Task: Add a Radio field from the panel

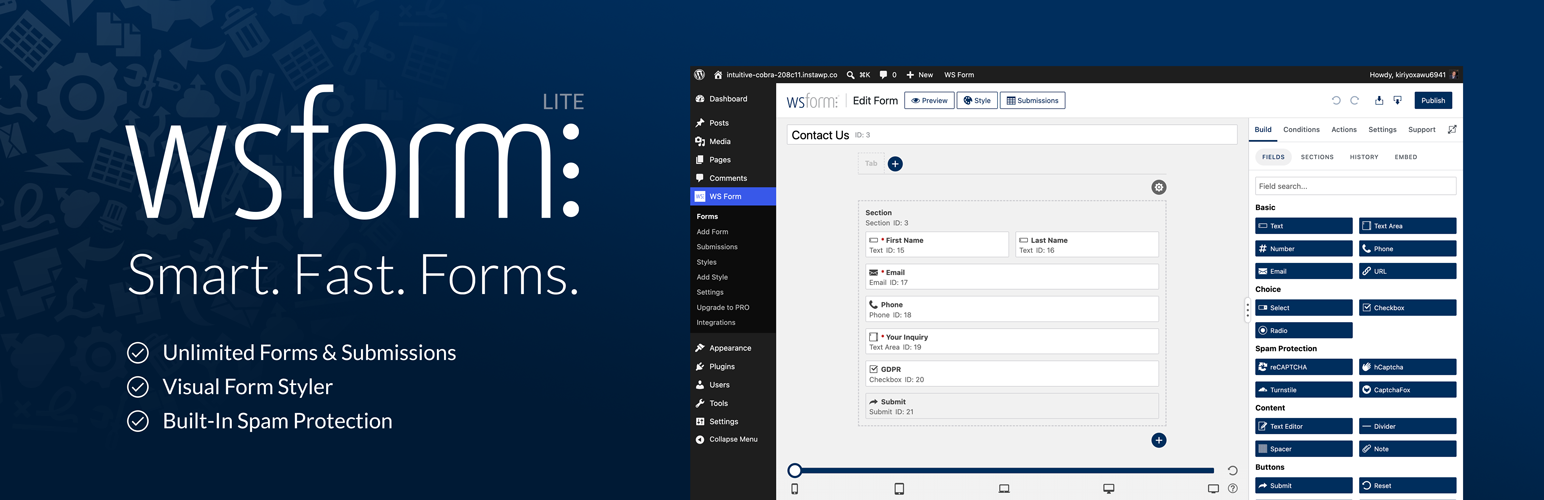Action: point(1304,330)
